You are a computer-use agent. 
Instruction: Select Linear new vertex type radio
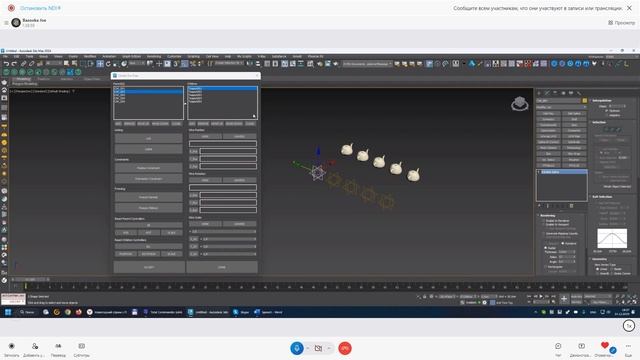[x=597, y=269]
